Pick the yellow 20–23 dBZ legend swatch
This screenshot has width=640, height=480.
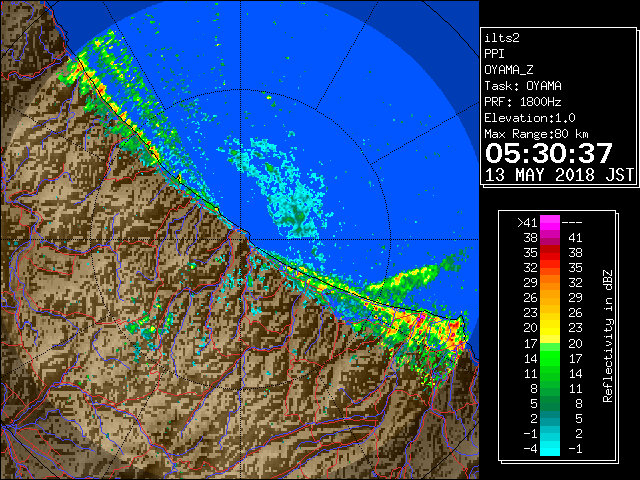pos(550,328)
